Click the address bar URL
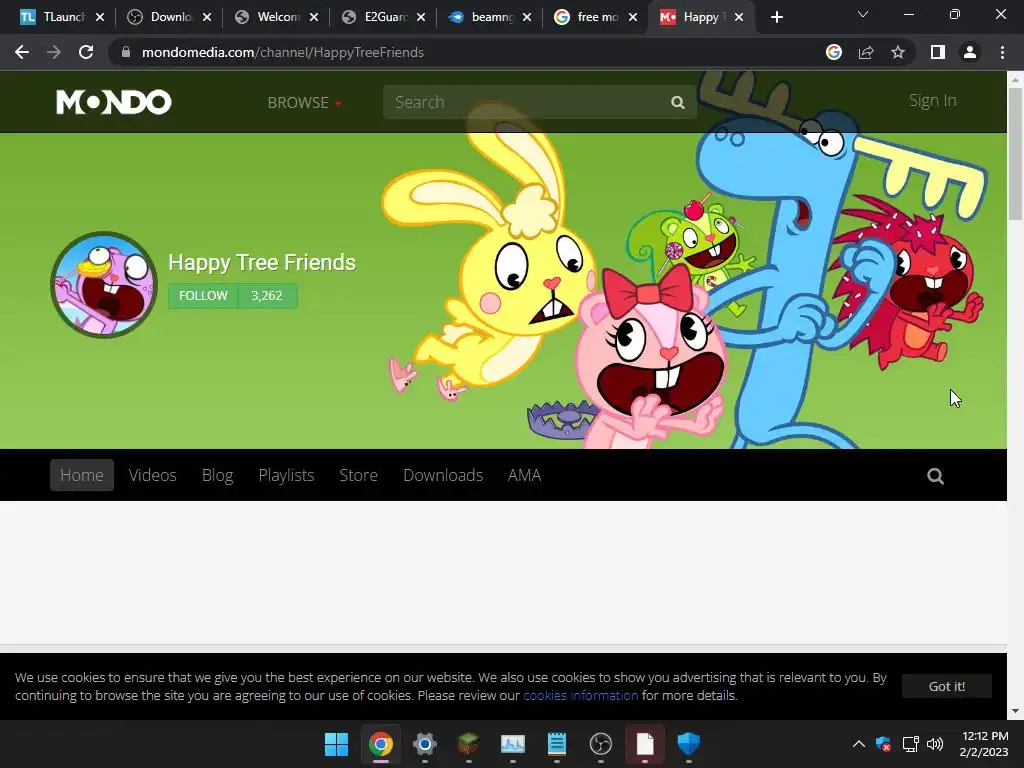This screenshot has height=768, width=1024. click(x=283, y=52)
